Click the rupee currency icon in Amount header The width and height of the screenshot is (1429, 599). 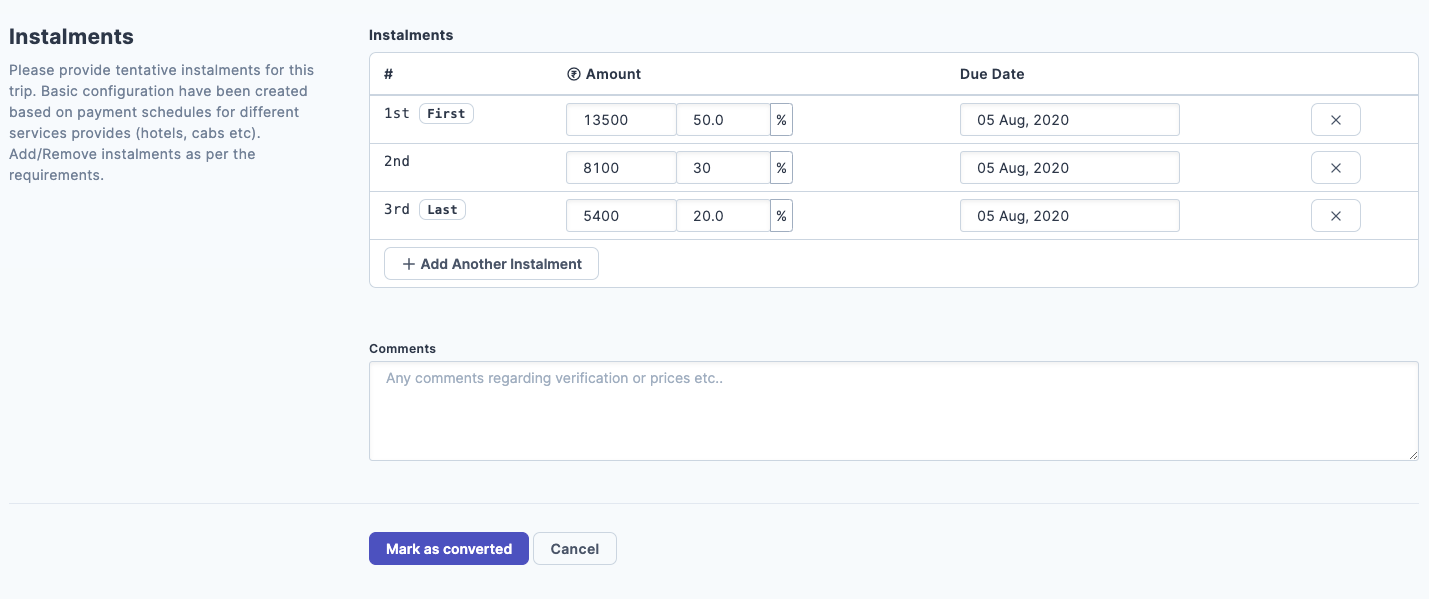[573, 74]
